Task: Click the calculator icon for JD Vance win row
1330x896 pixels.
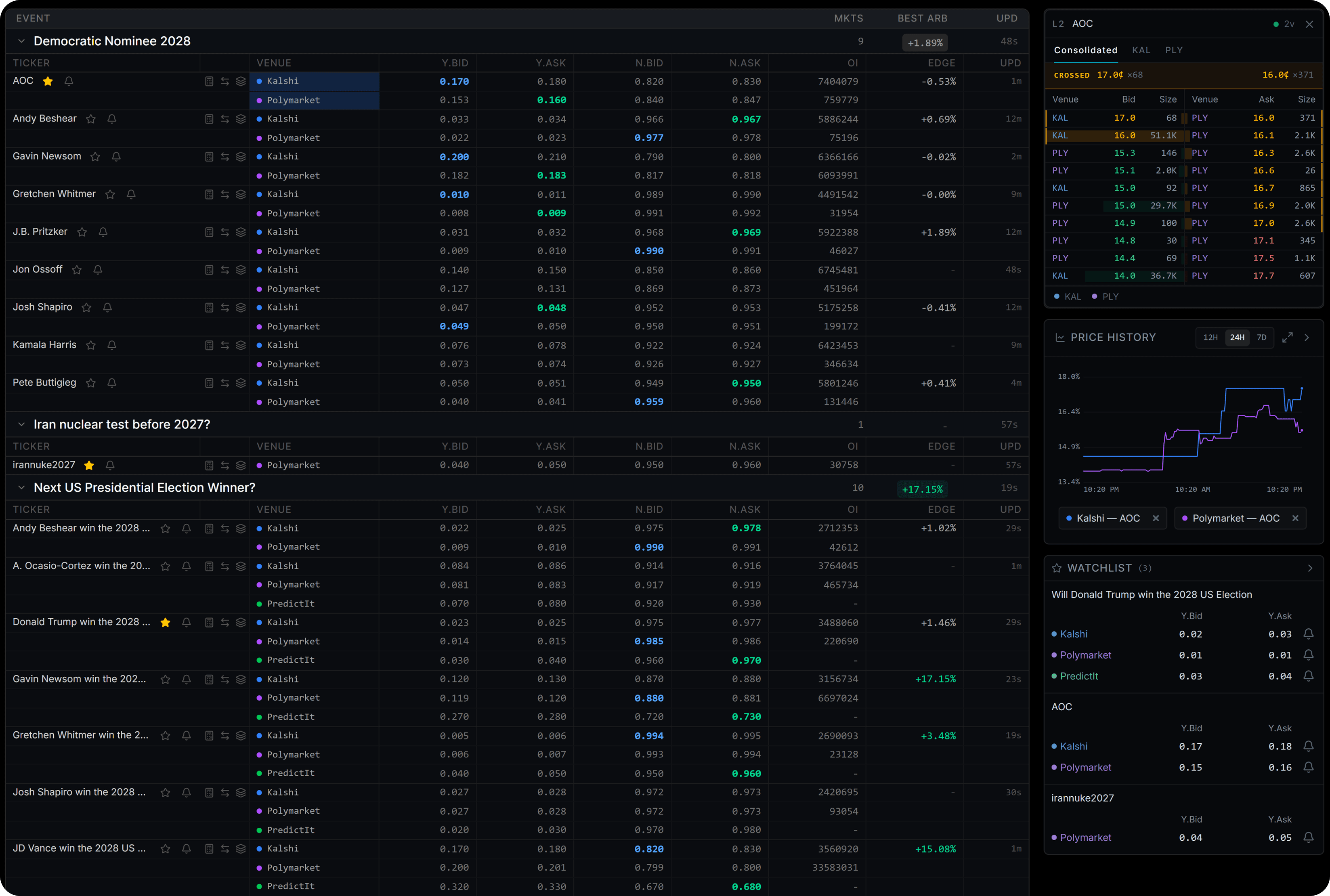Action: pyautogui.click(x=209, y=849)
